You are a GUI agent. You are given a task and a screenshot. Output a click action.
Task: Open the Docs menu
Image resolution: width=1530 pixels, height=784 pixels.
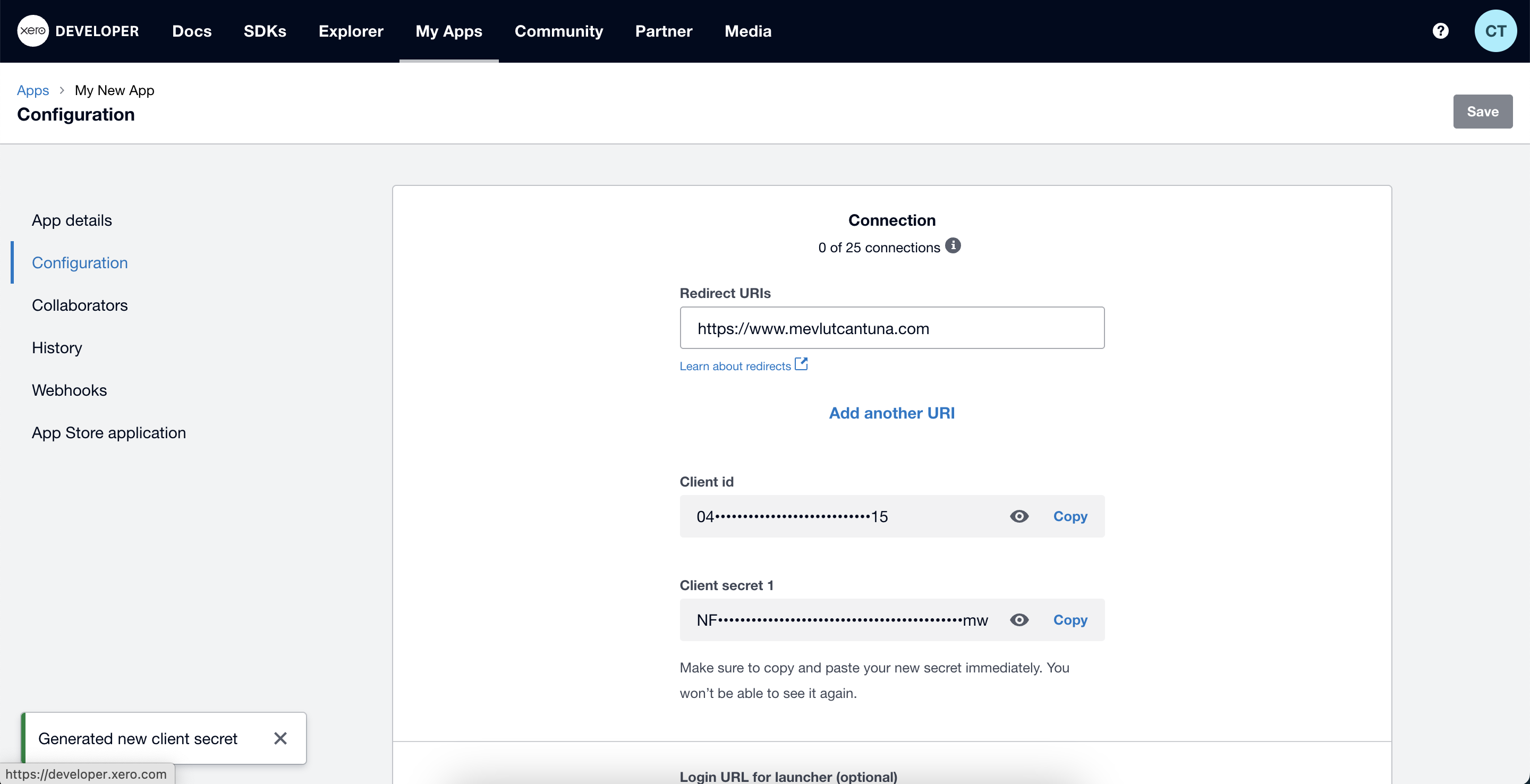coord(192,31)
